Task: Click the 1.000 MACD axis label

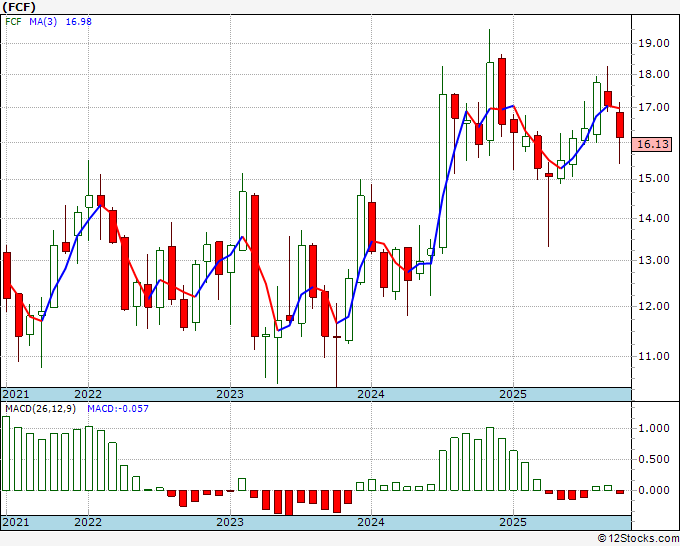Action: 654,428
